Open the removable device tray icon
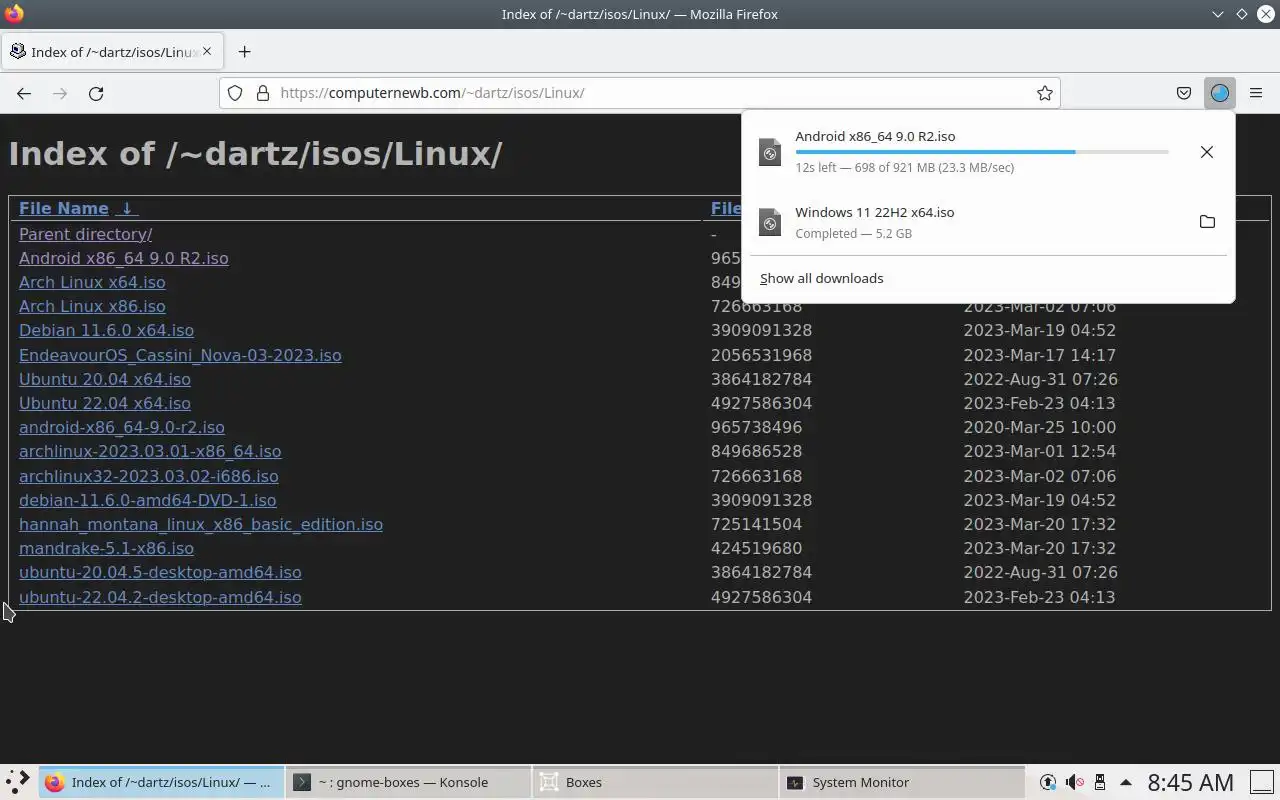The image size is (1280, 800). (1100, 782)
